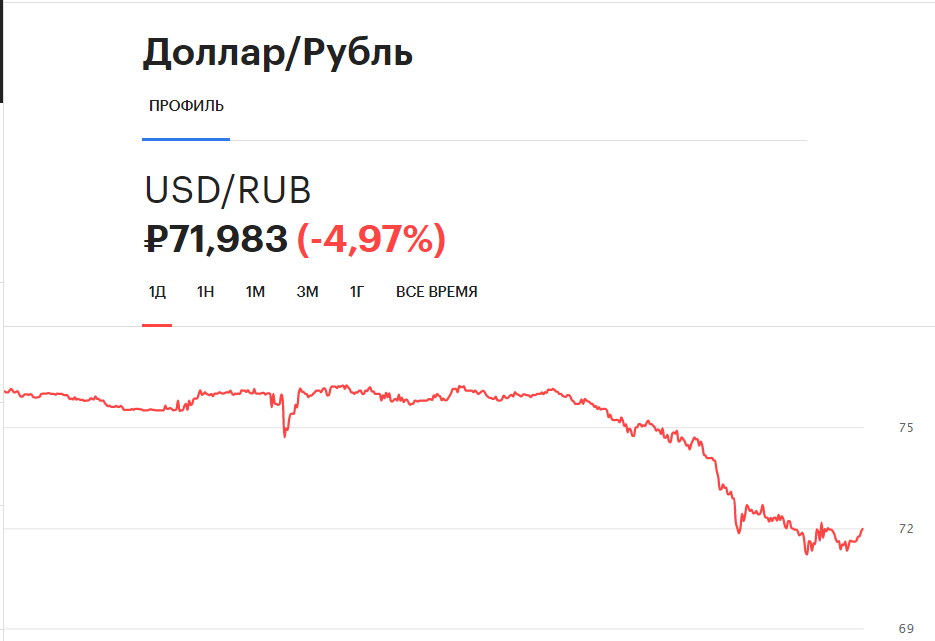Click the lowest point of the red line

[807, 553]
